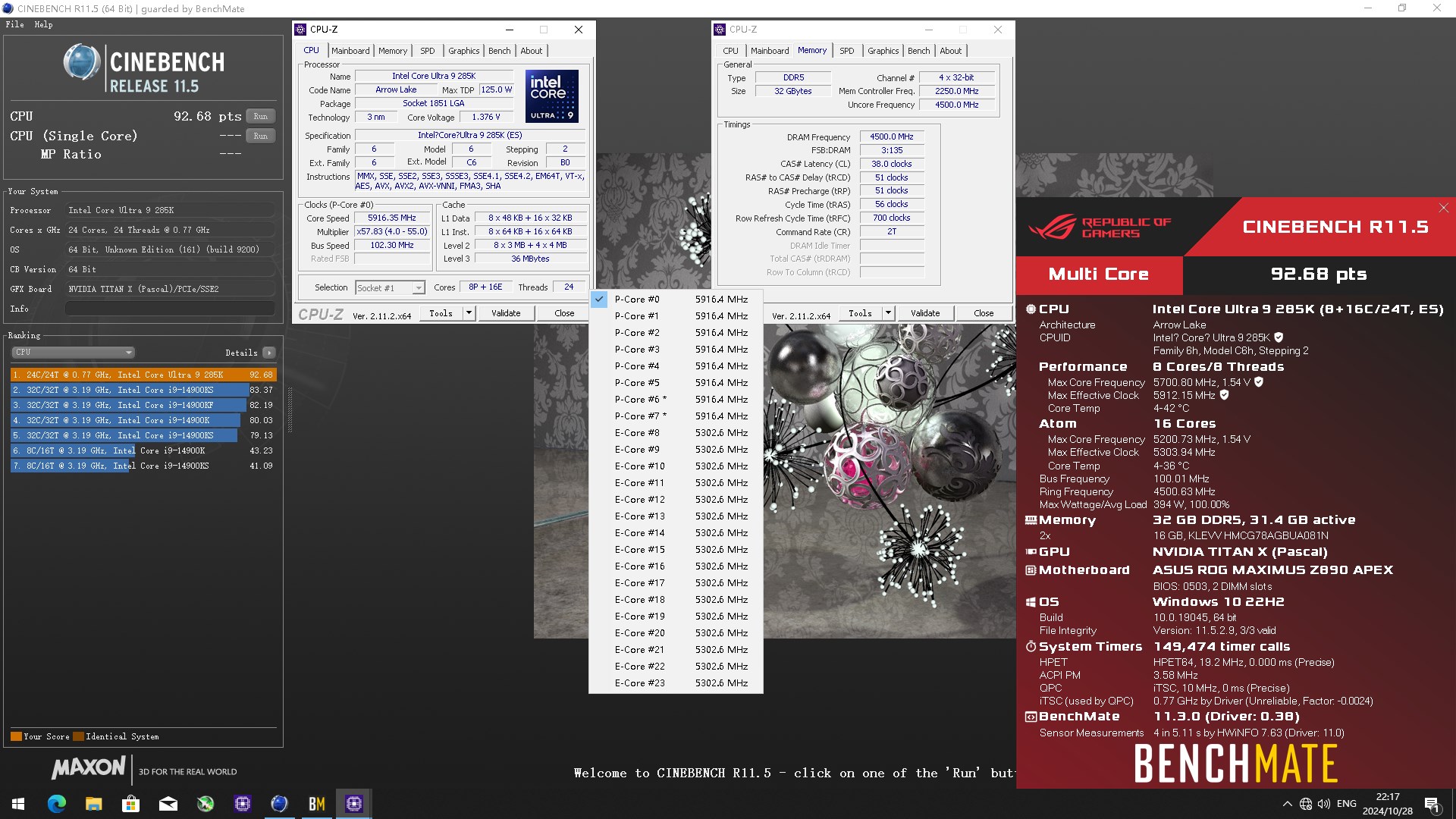Viewport: 1456px width, 819px height.
Task: Click orange Your Score legend swatch
Action: [x=16, y=736]
